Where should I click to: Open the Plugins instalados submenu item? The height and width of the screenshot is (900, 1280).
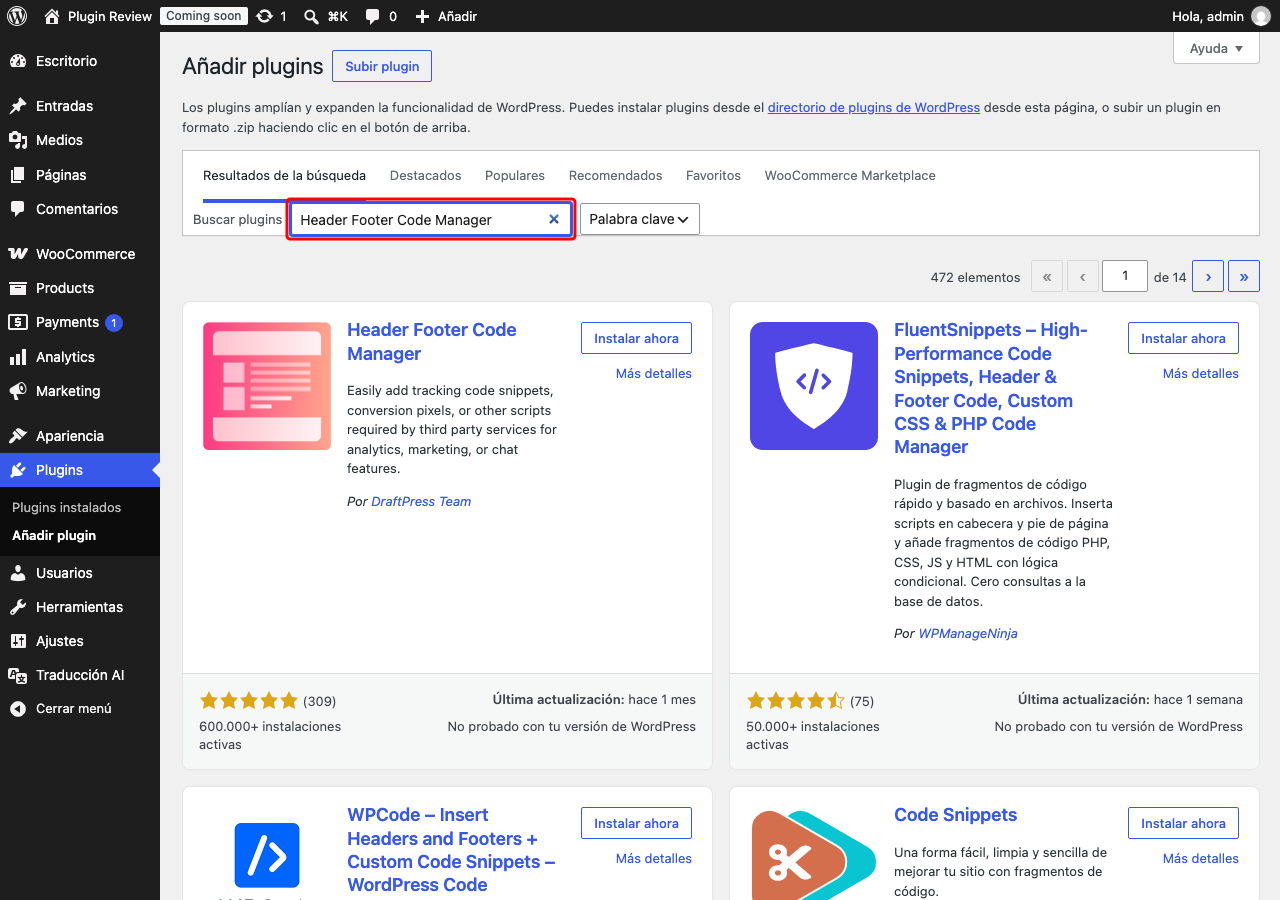pos(67,508)
